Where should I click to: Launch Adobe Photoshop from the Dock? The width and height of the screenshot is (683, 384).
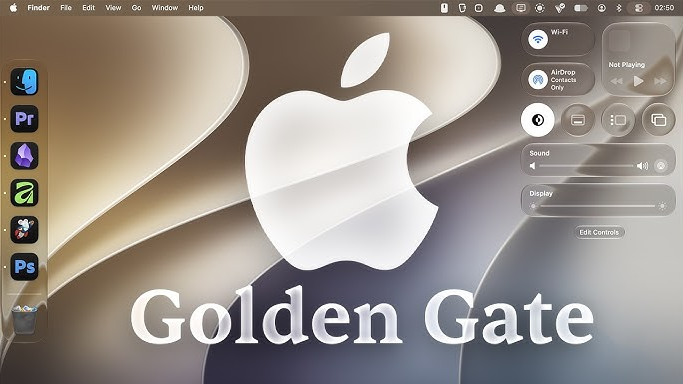pyautogui.click(x=24, y=266)
